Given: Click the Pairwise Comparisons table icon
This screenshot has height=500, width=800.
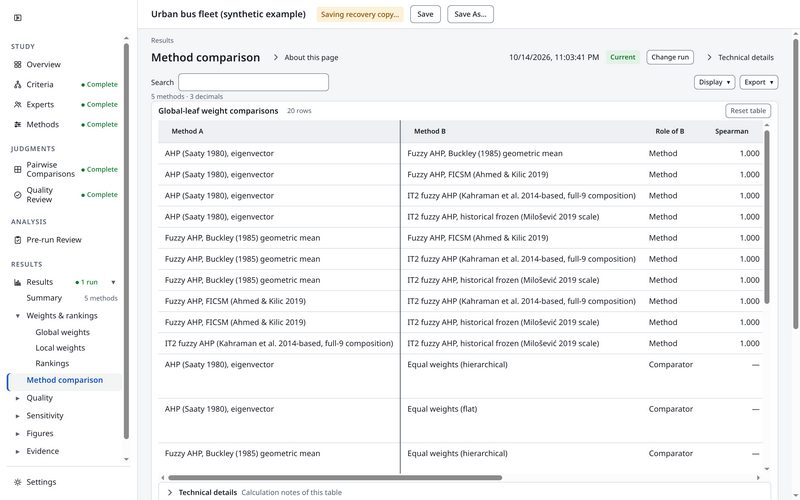Looking at the screenshot, I should coord(18,169).
